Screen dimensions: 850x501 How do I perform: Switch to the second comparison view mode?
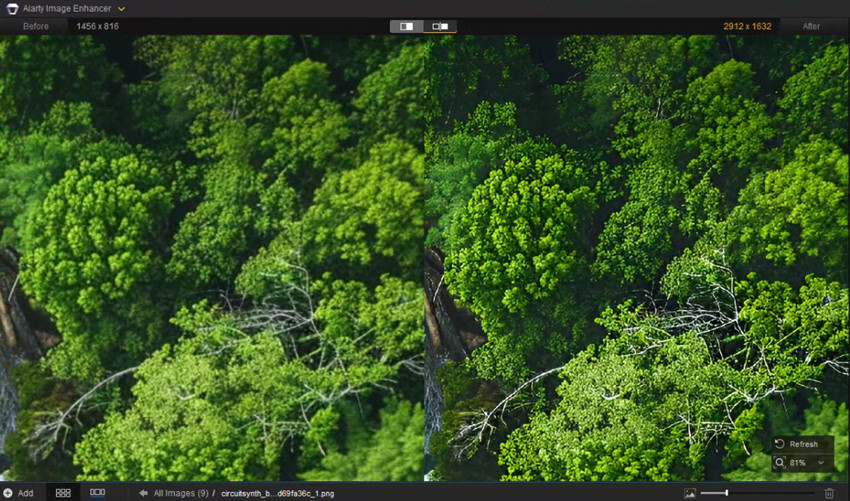[440, 26]
